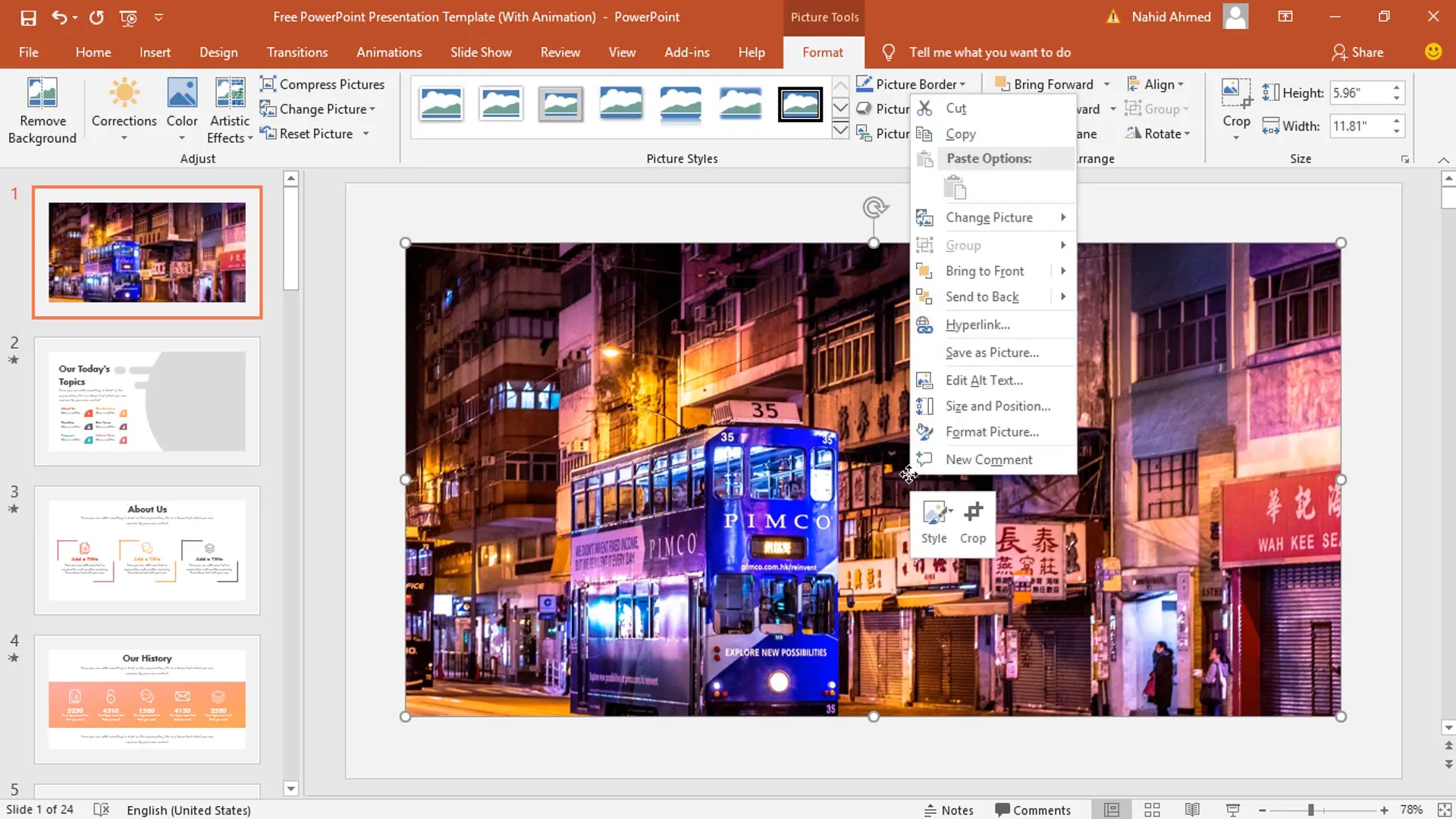Image resolution: width=1456 pixels, height=819 pixels.
Task: Click the Crop tool in the ribbon
Action: (x=1236, y=108)
